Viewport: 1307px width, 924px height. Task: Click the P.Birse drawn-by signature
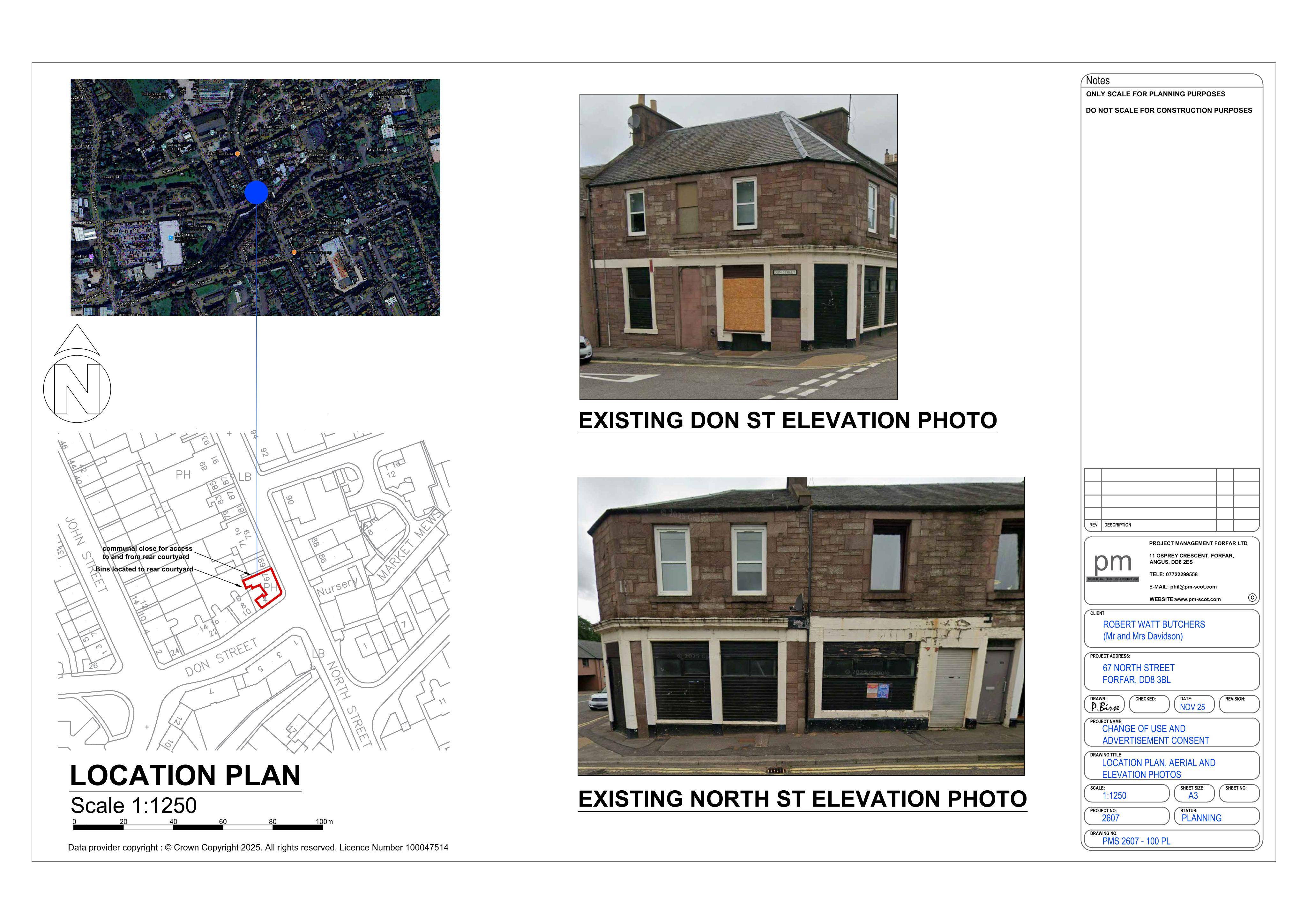coord(1104,706)
